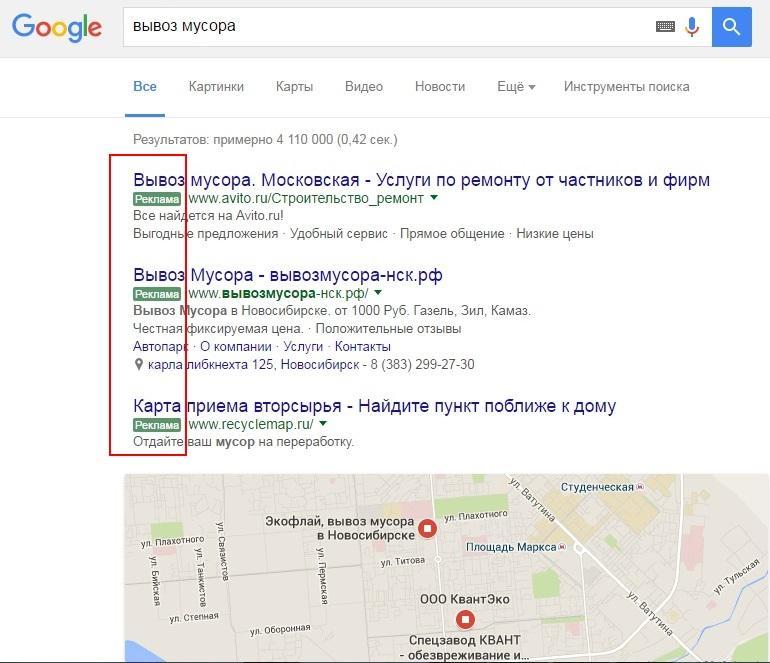Click the microphone voice search icon
The height and width of the screenshot is (663, 770).
(x=692, y=27)
